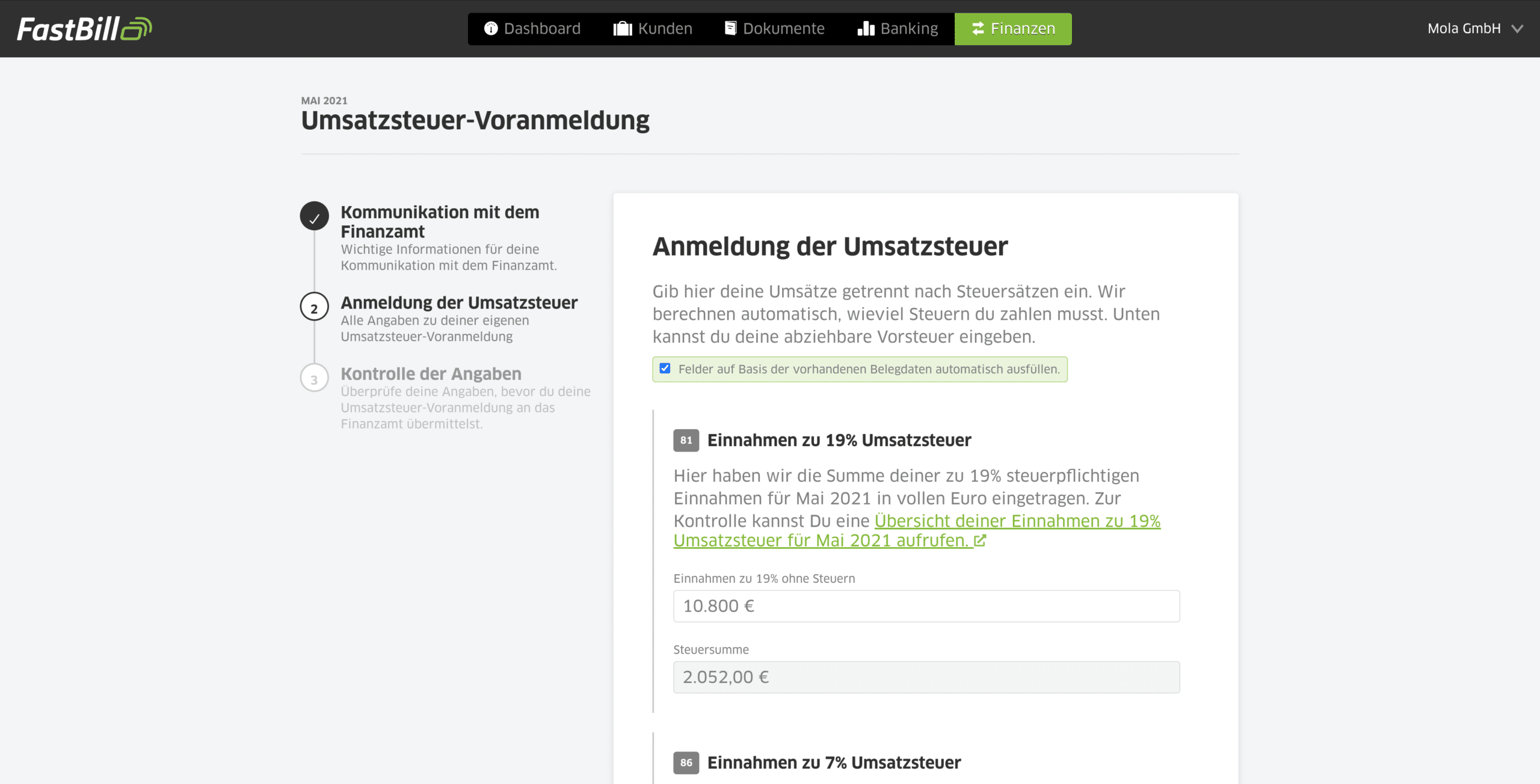
Task: Select the Finanzen tab
Action: click(1013, 29)
